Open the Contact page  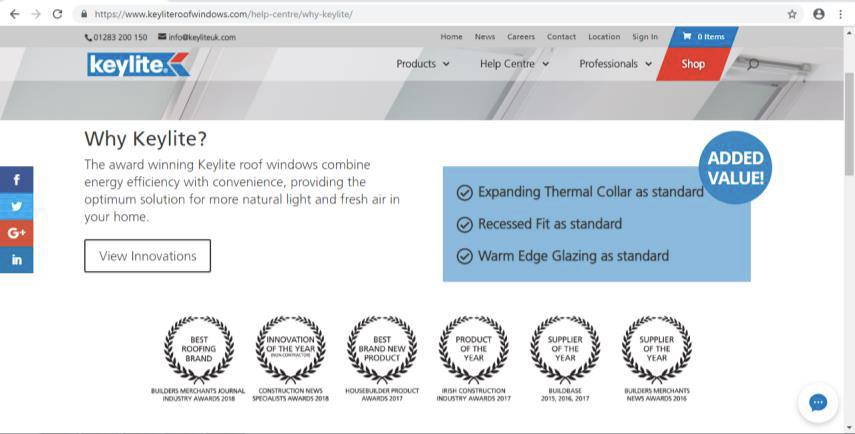click(x=561, y=37)
